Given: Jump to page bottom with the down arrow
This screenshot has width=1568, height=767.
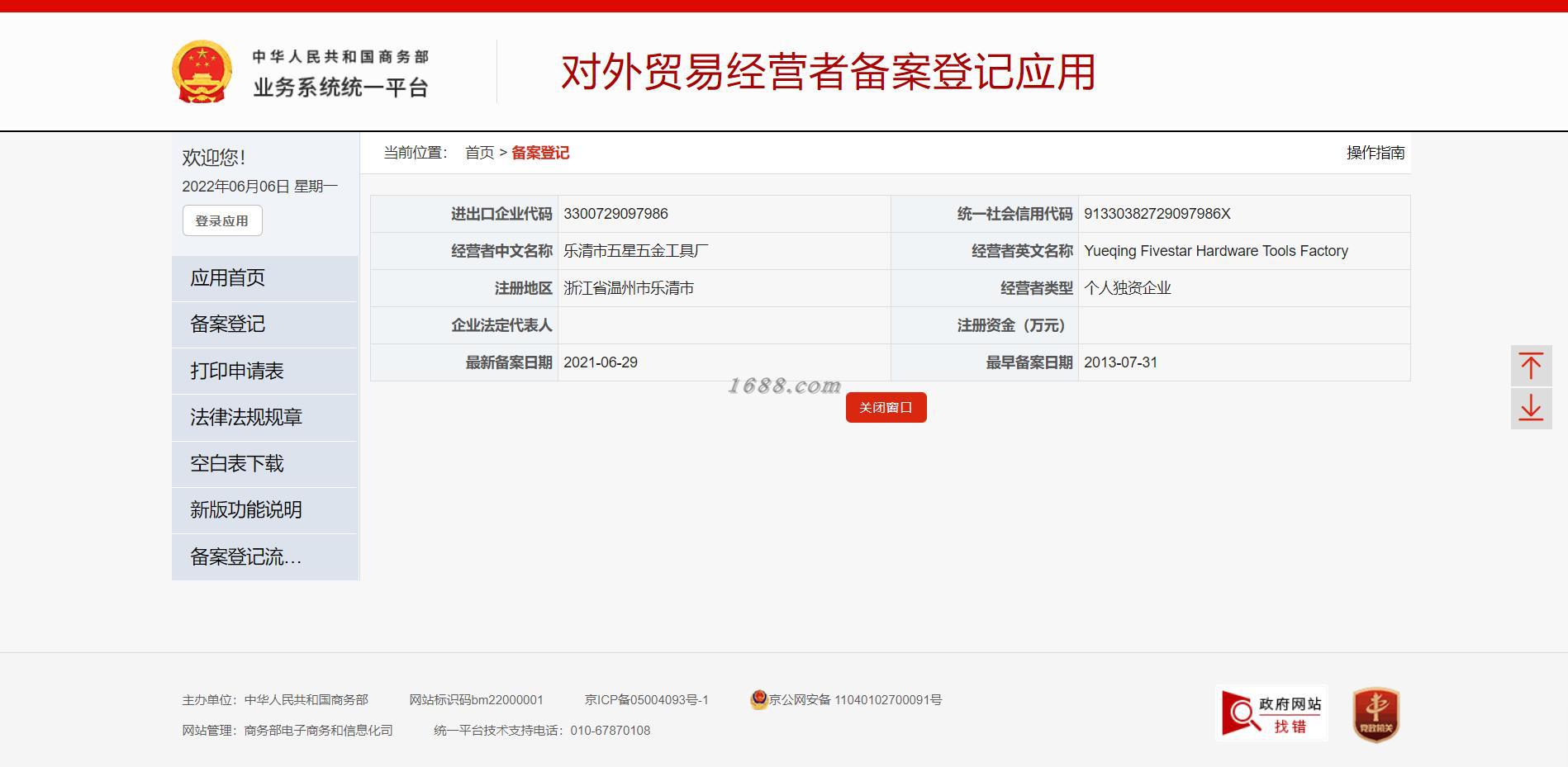Looking at the screenshot, I should click(x=1531, y=409).
